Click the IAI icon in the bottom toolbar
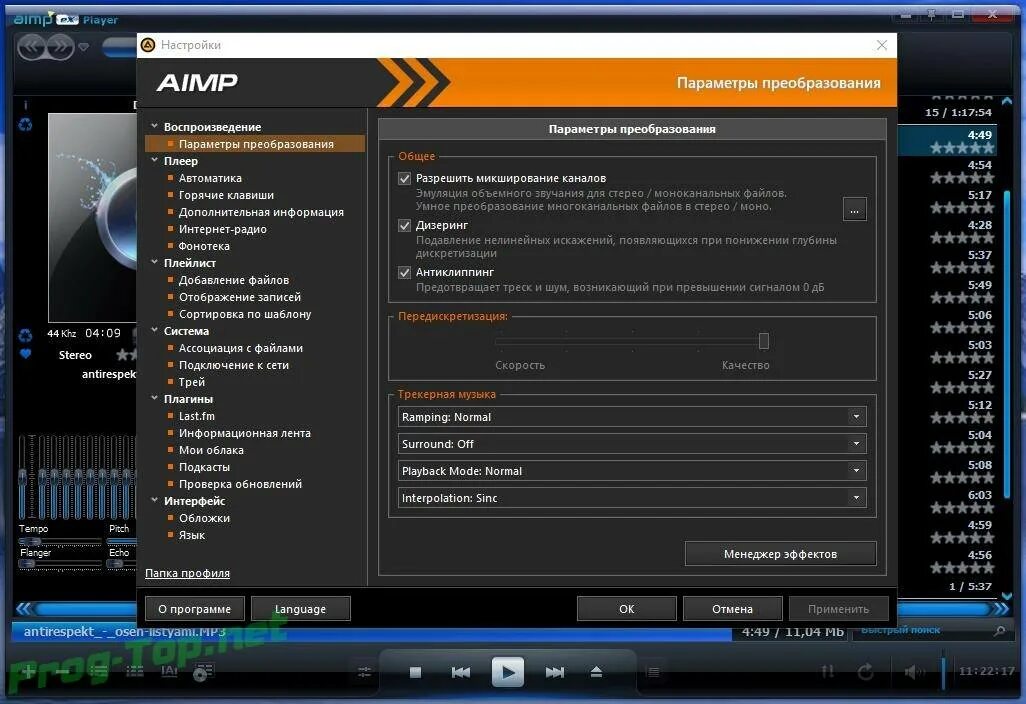The height and width of the screenshot is (704, 1026). pyautogui.click(x=169, y=671)
